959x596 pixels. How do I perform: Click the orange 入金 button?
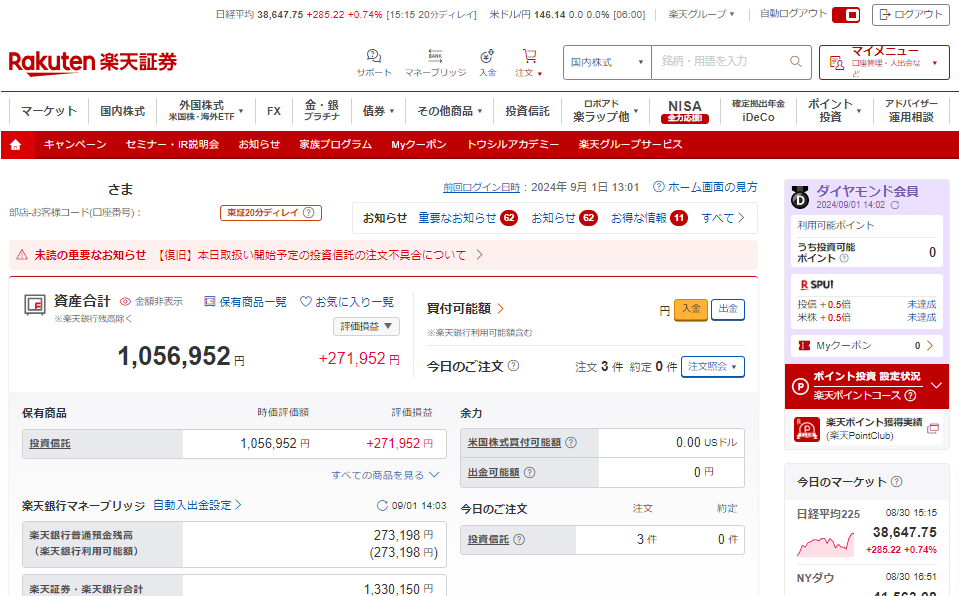click(x=691, y=309)
